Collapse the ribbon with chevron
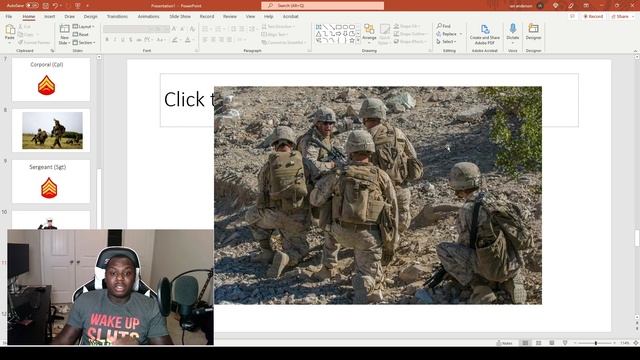The width and height of the screenshot is (640, 360). [x=635, y=51]
